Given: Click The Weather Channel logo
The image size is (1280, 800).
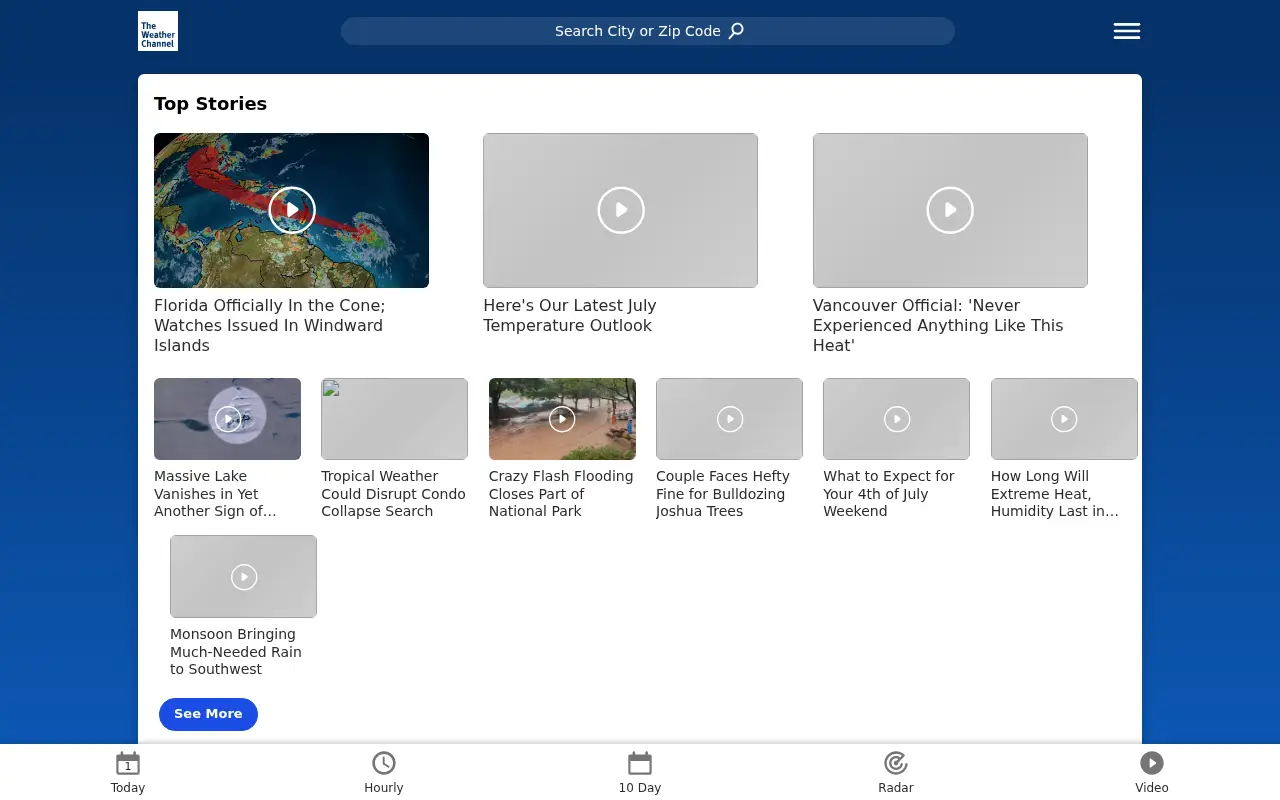Looking at the screenshot, I should [158, 31].
